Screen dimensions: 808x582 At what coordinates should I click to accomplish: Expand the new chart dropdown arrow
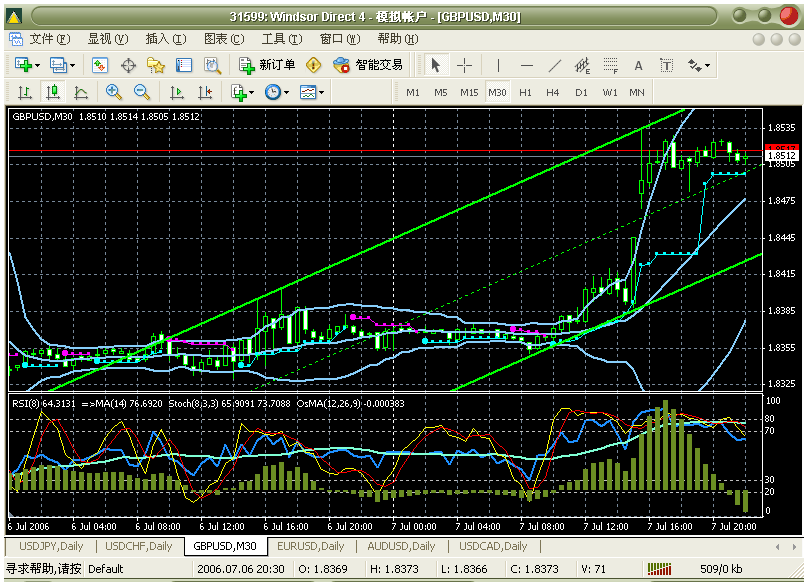pos(37,65)
